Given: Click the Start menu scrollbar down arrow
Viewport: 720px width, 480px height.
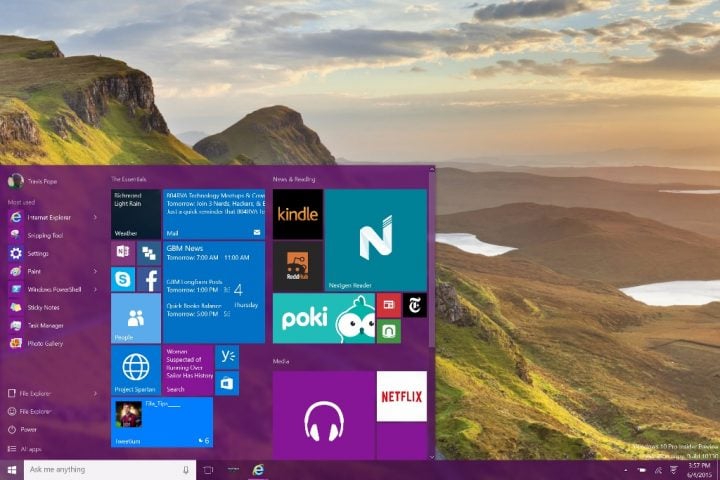Looking at the screenshot, I should click(432, 457).
